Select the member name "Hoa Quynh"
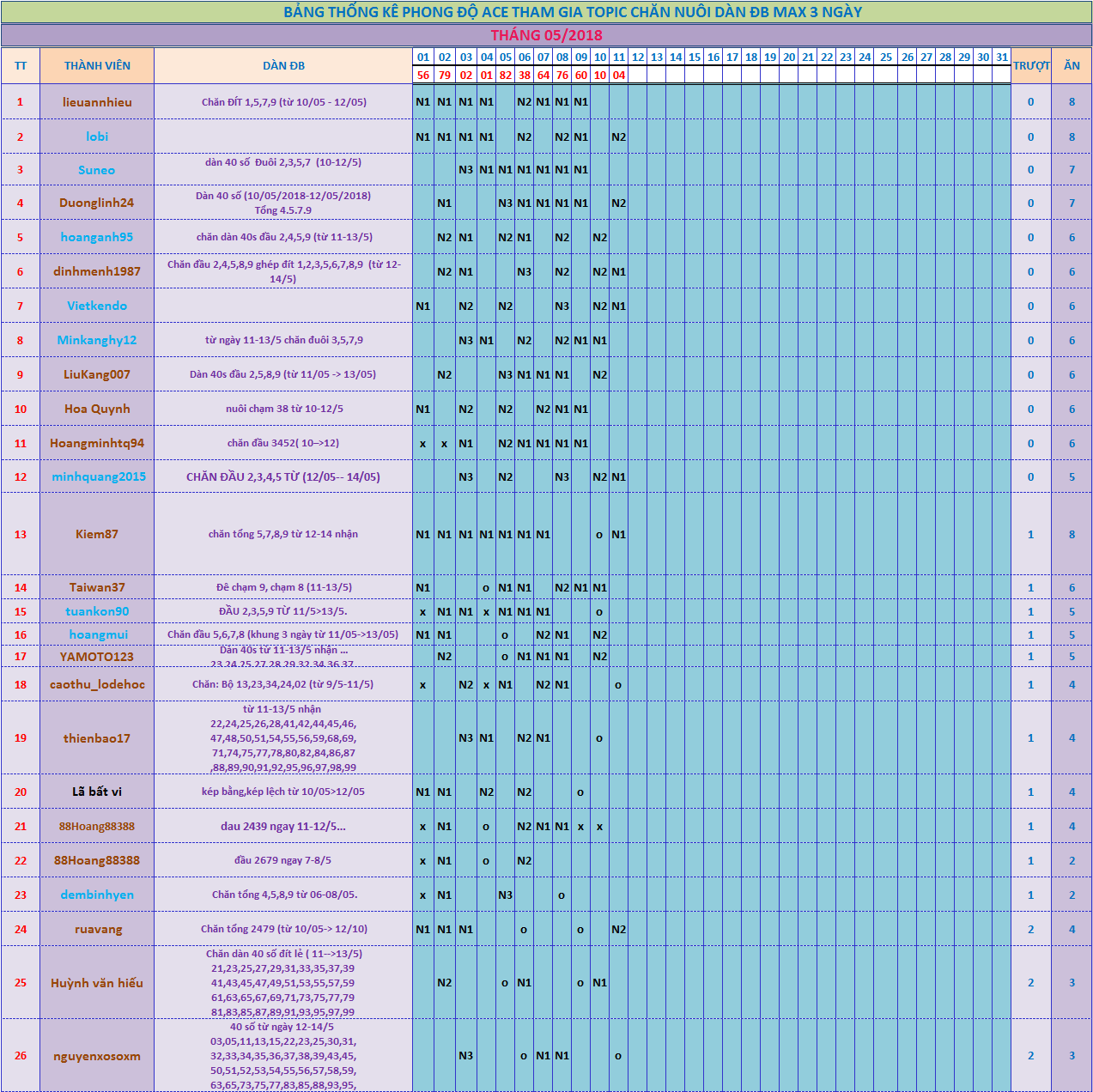 (97, 409)
